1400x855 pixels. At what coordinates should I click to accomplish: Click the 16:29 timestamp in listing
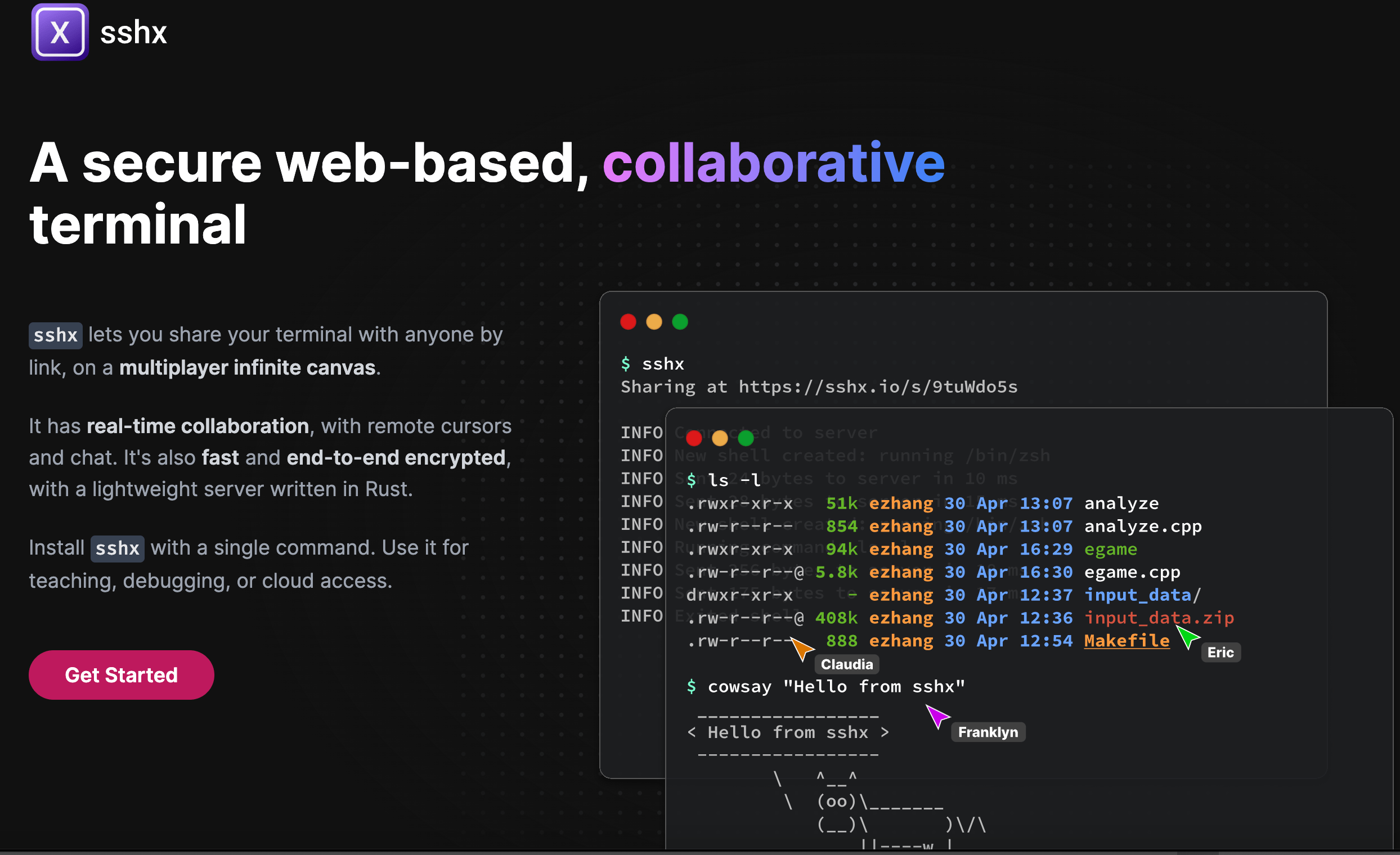coord(1046,550)
